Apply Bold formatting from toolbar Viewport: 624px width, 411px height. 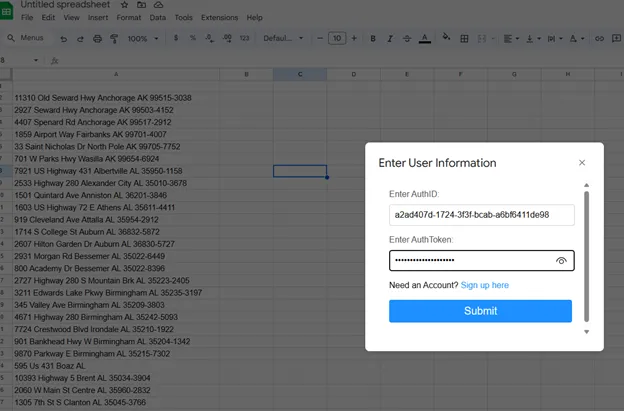click(373, 38)
